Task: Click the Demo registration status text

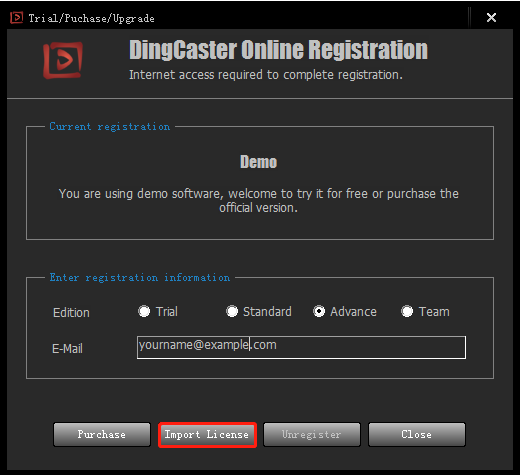Action: tap(259, 162)
